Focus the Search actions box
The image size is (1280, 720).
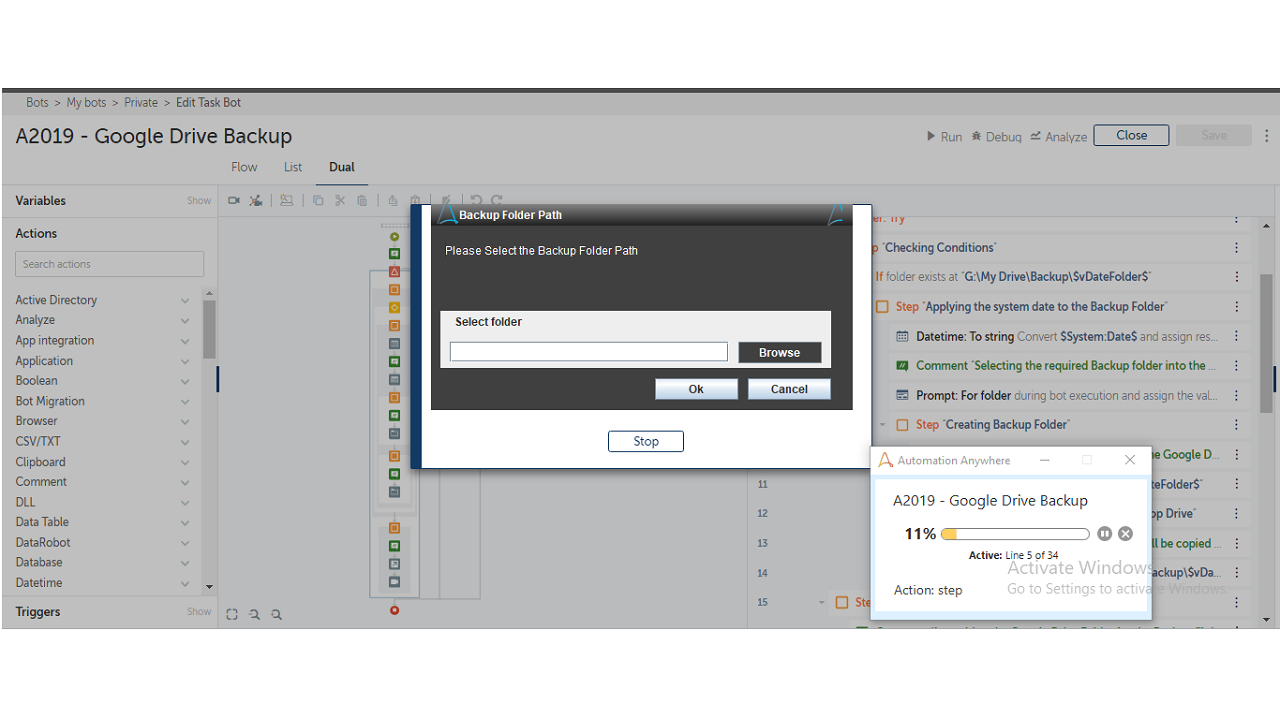click(x=110, y=264)
